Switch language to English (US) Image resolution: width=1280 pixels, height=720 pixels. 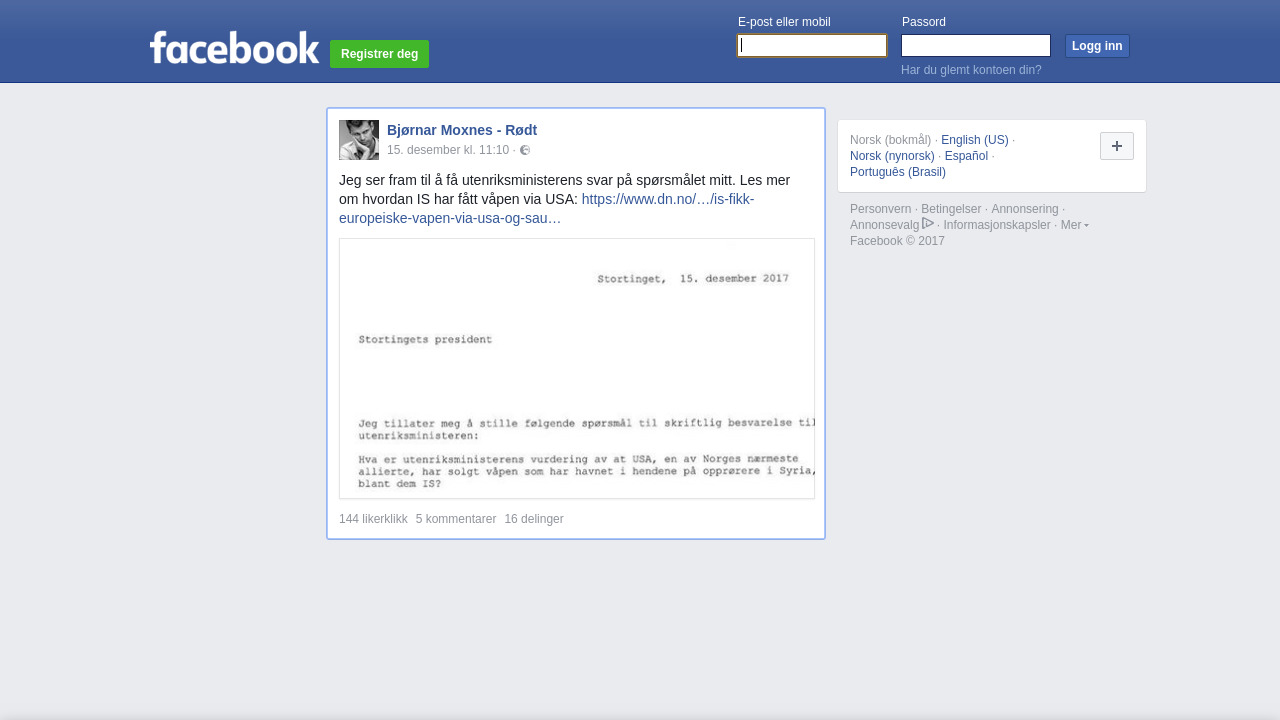[x=975, y=140]
